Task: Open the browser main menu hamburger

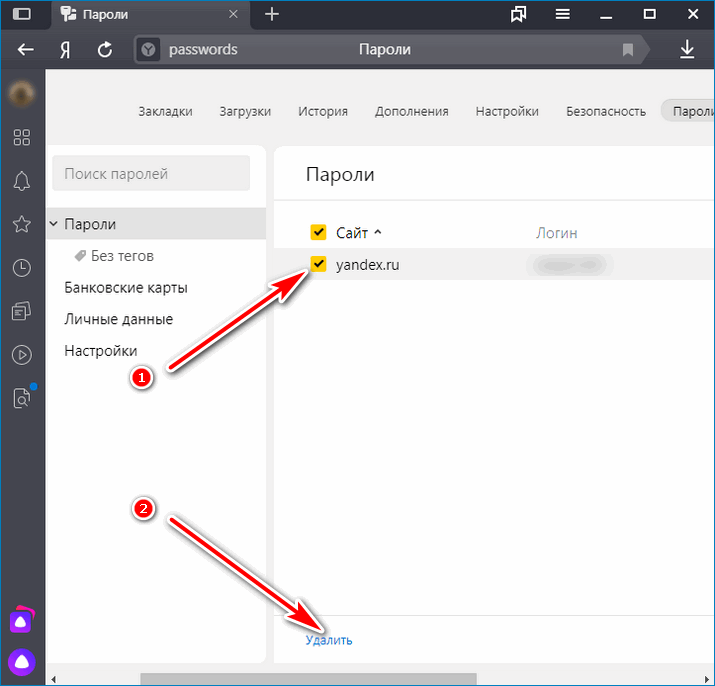Action: click(563, 14)
